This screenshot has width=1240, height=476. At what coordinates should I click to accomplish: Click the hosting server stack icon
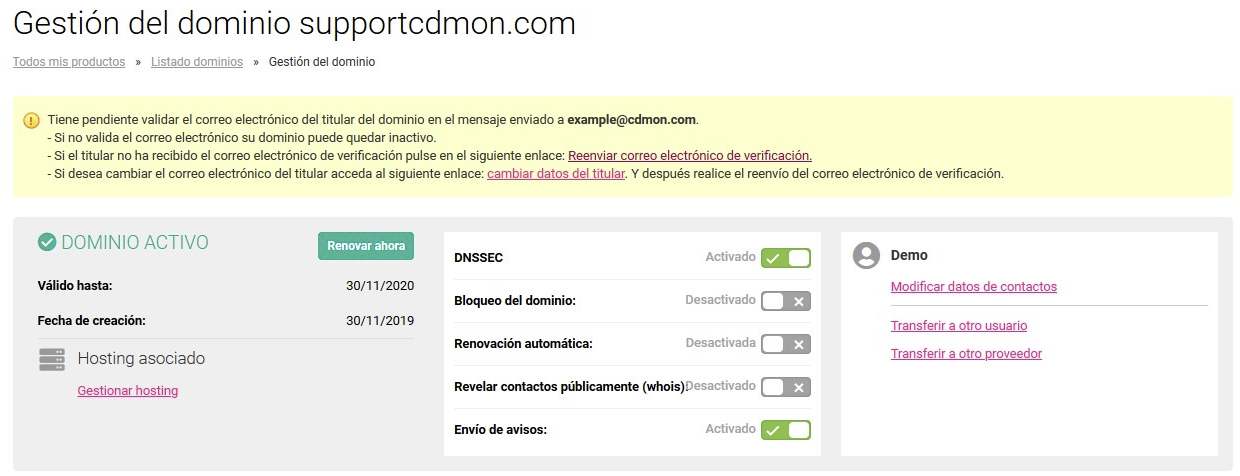pyautogui.click(x=52, y=359)
